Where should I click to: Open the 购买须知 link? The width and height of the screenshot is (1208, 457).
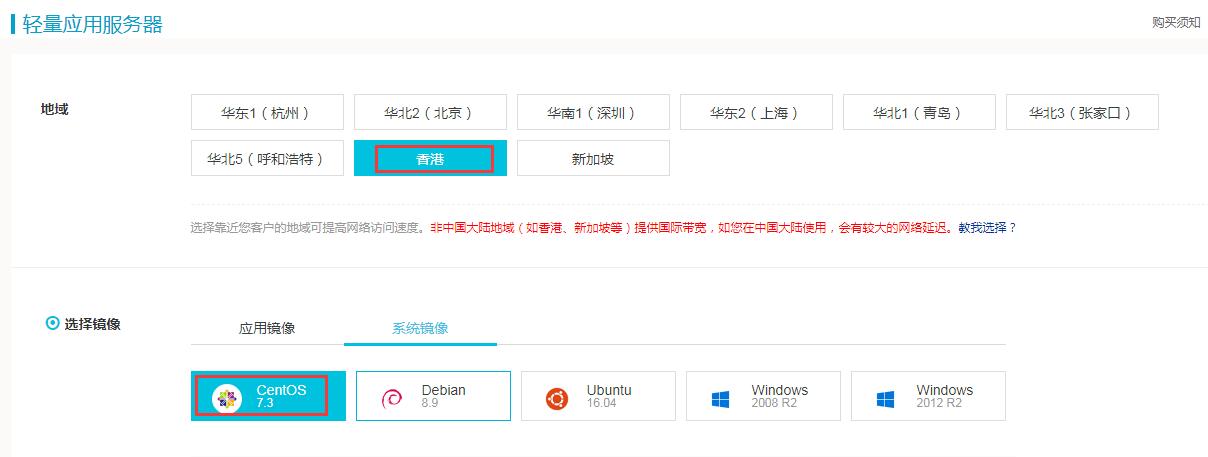pyautogui.click(x=1175, y=22)
